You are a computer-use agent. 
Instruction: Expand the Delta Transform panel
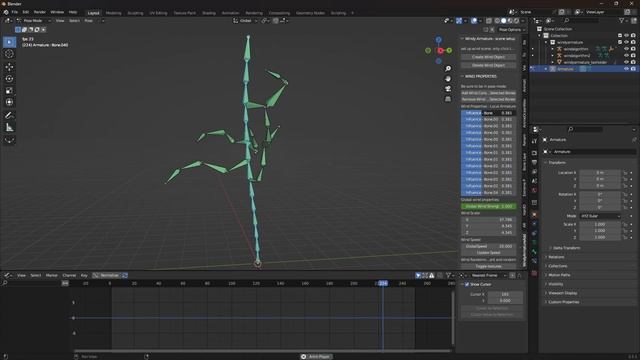pos(567,248)
